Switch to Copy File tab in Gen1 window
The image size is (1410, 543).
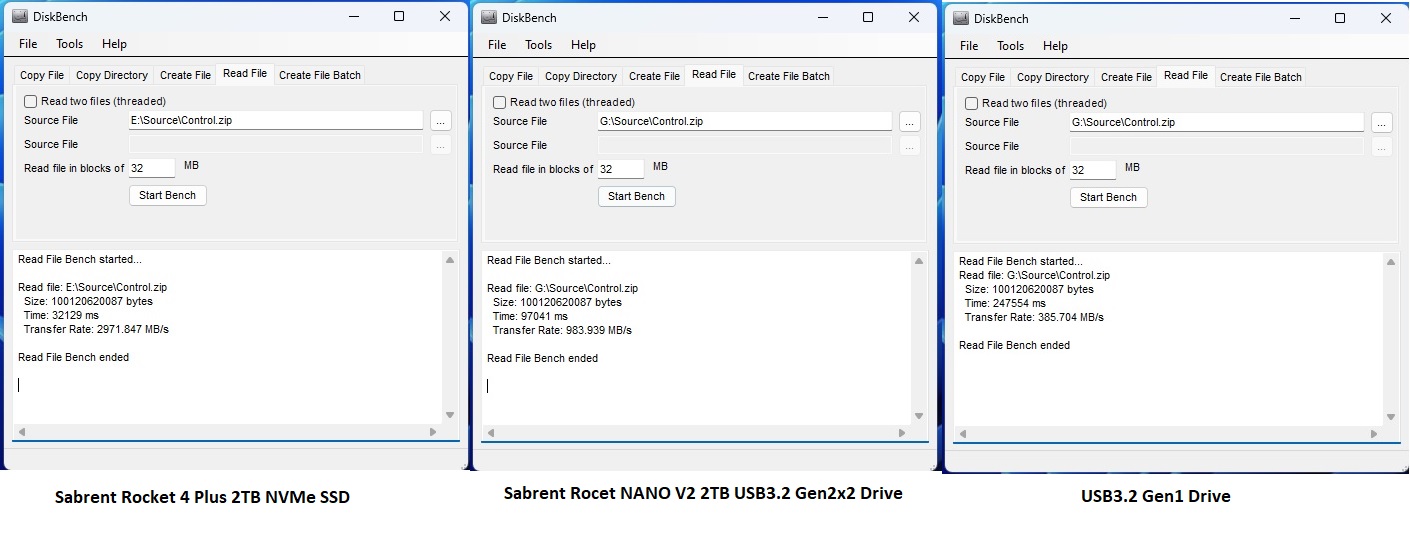[983, 77]
